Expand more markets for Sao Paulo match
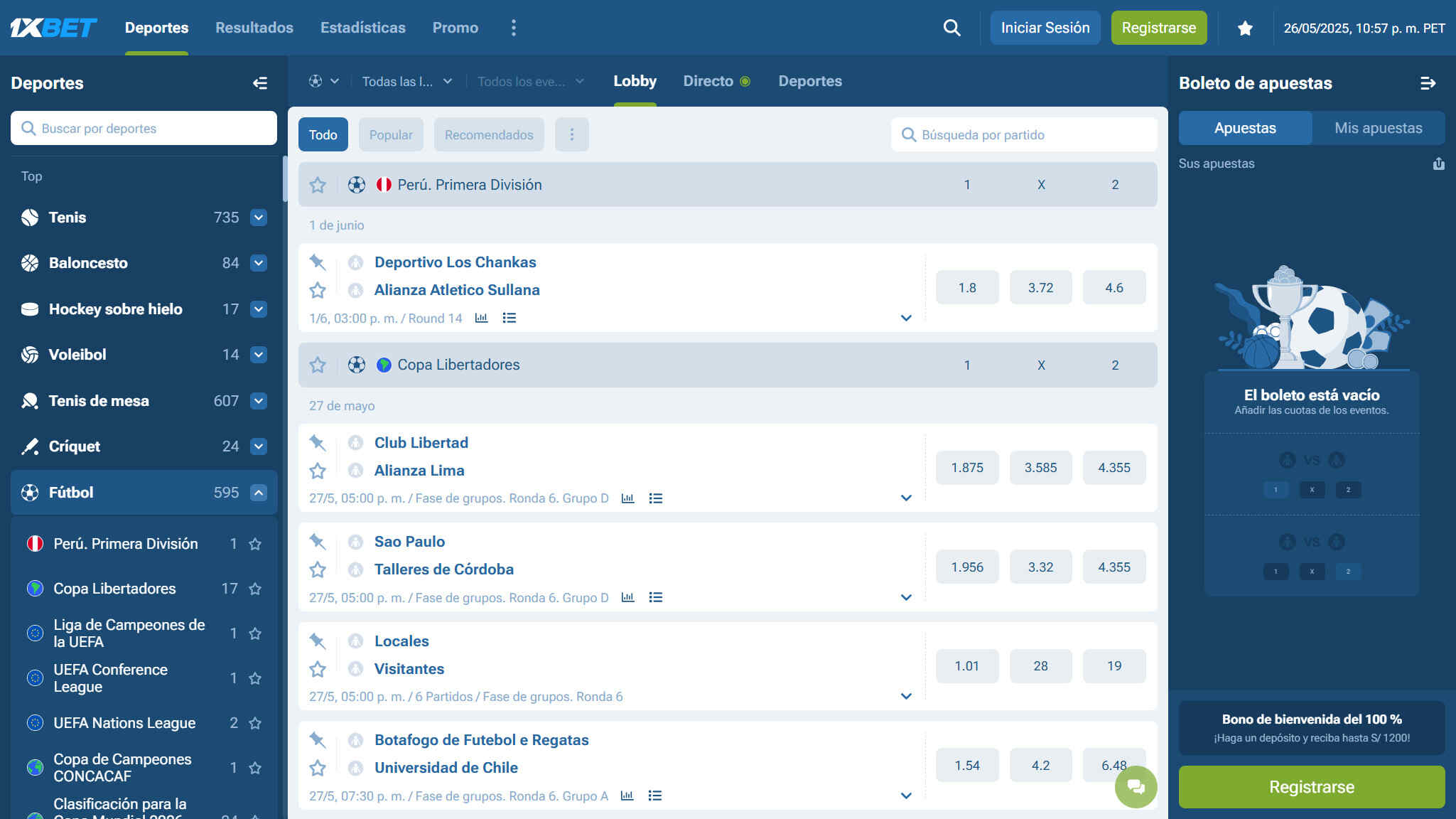 click(906, 597)
